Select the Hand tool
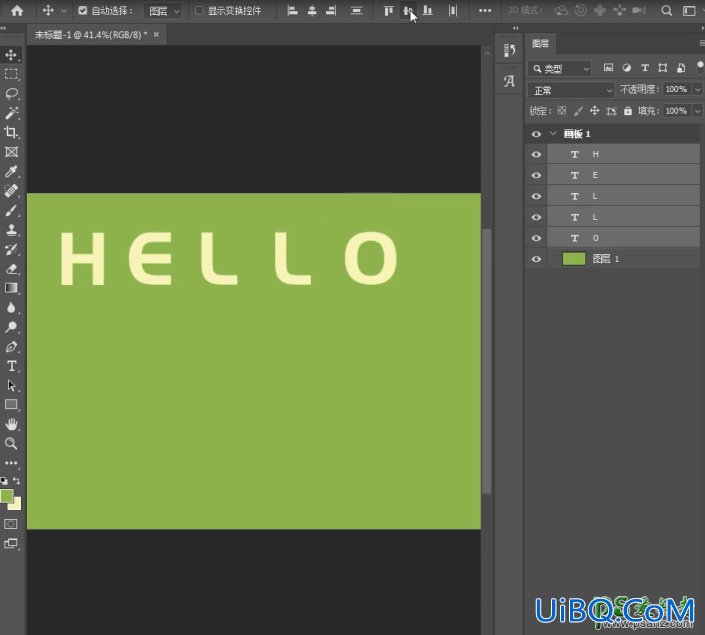 pyautogui.click(x=11, y=424)
